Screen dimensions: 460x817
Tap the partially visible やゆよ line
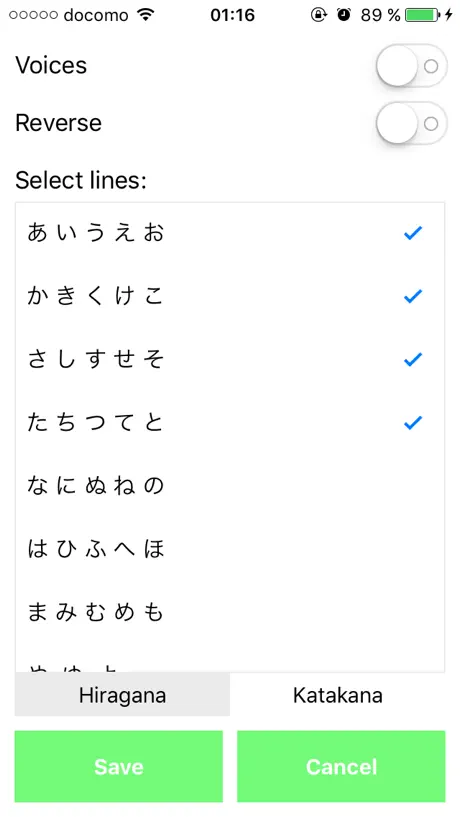coord(230,659)
